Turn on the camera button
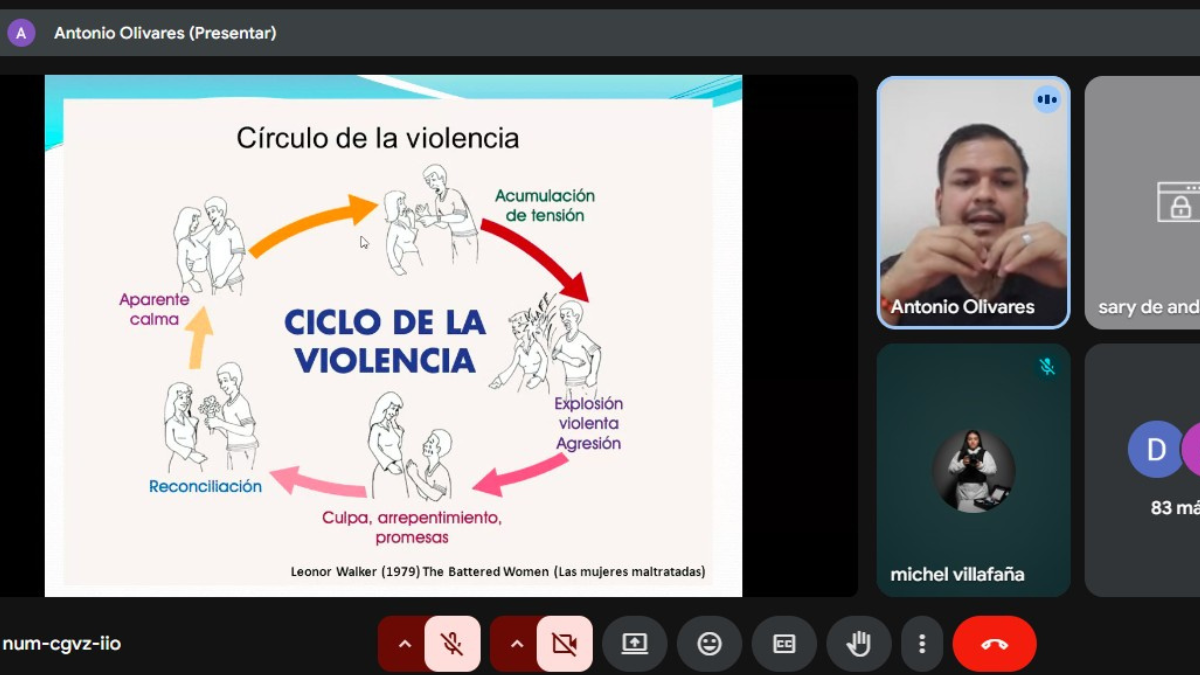The width and height of the screenshot is (1200, 675). [x=564, y=644]
